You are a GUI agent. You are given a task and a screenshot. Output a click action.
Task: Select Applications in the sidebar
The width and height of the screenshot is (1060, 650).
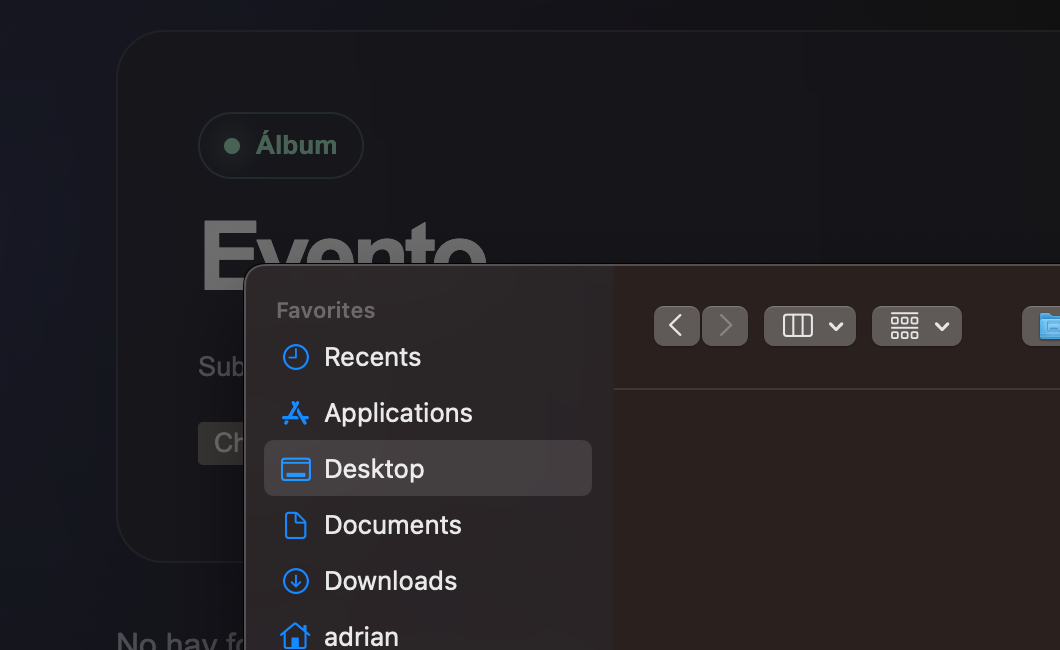[427, 413]
